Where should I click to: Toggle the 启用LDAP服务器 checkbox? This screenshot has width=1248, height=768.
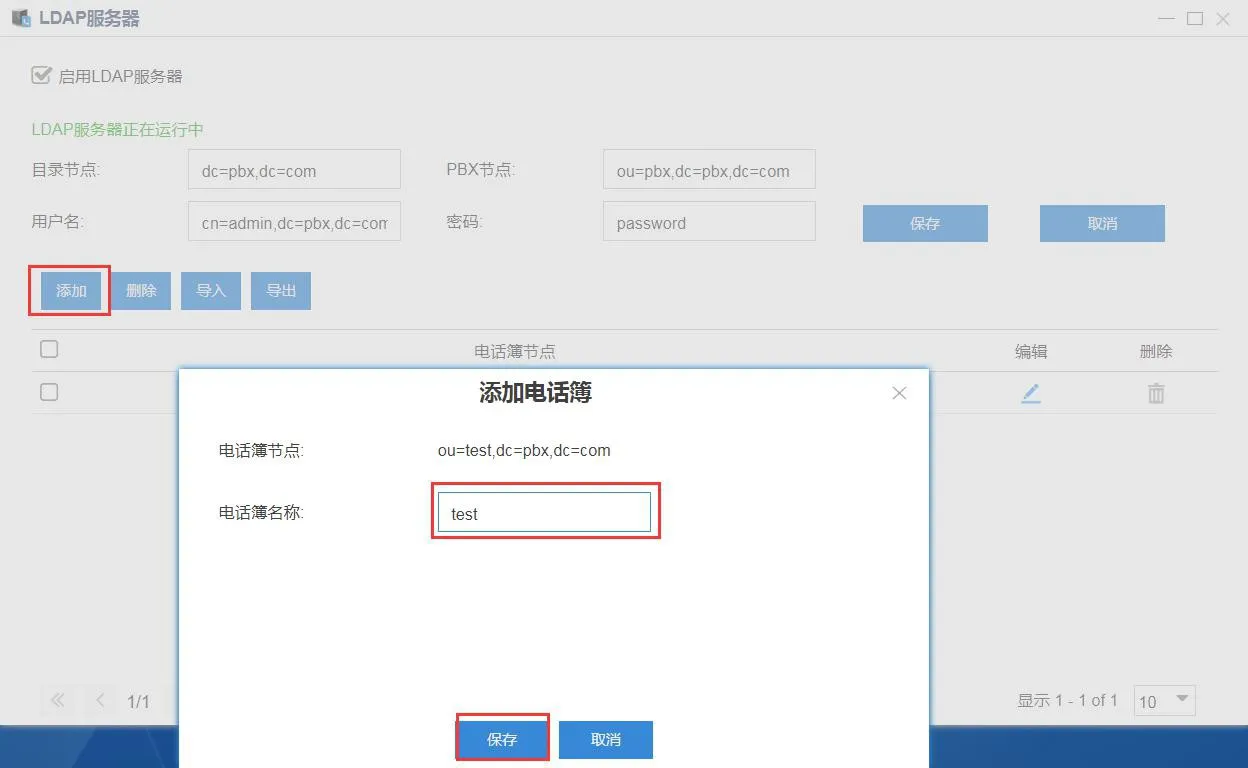click(x=41, y=75)
